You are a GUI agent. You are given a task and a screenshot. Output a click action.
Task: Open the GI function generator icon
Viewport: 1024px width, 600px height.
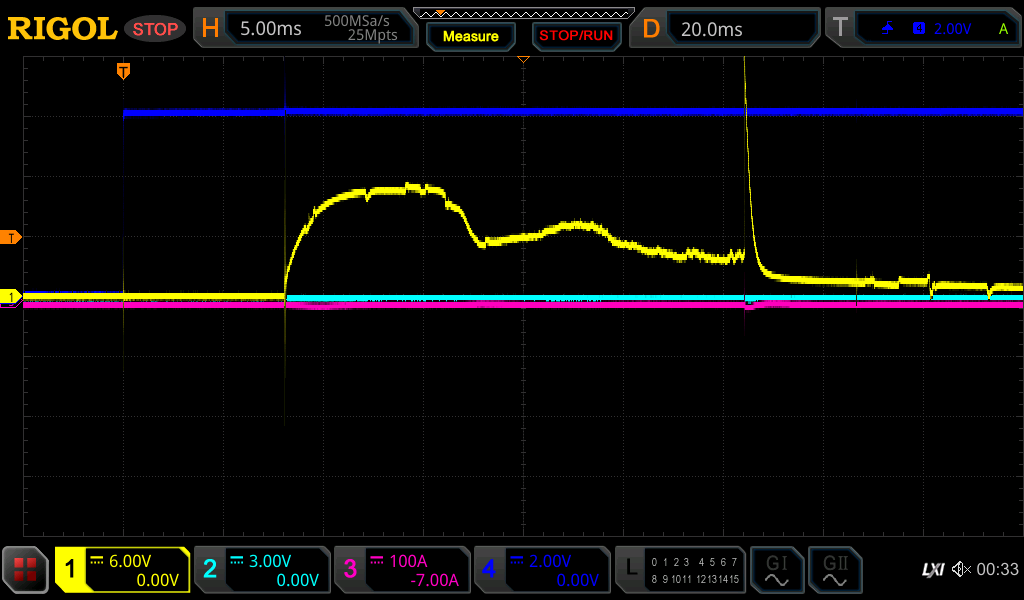[776, 570]
